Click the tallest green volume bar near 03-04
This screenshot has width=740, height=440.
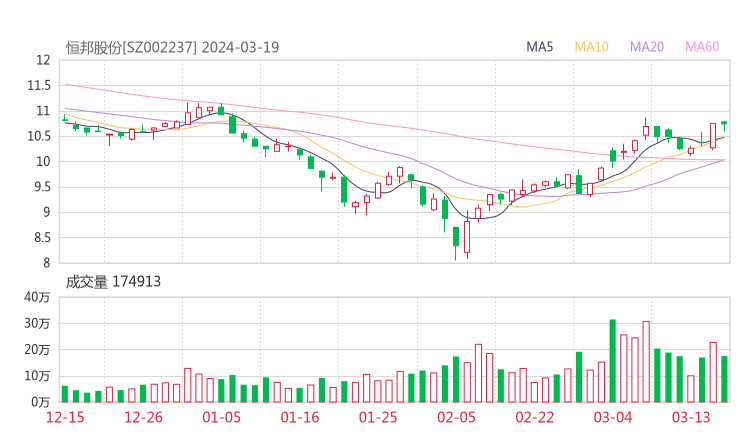[613, 361]
